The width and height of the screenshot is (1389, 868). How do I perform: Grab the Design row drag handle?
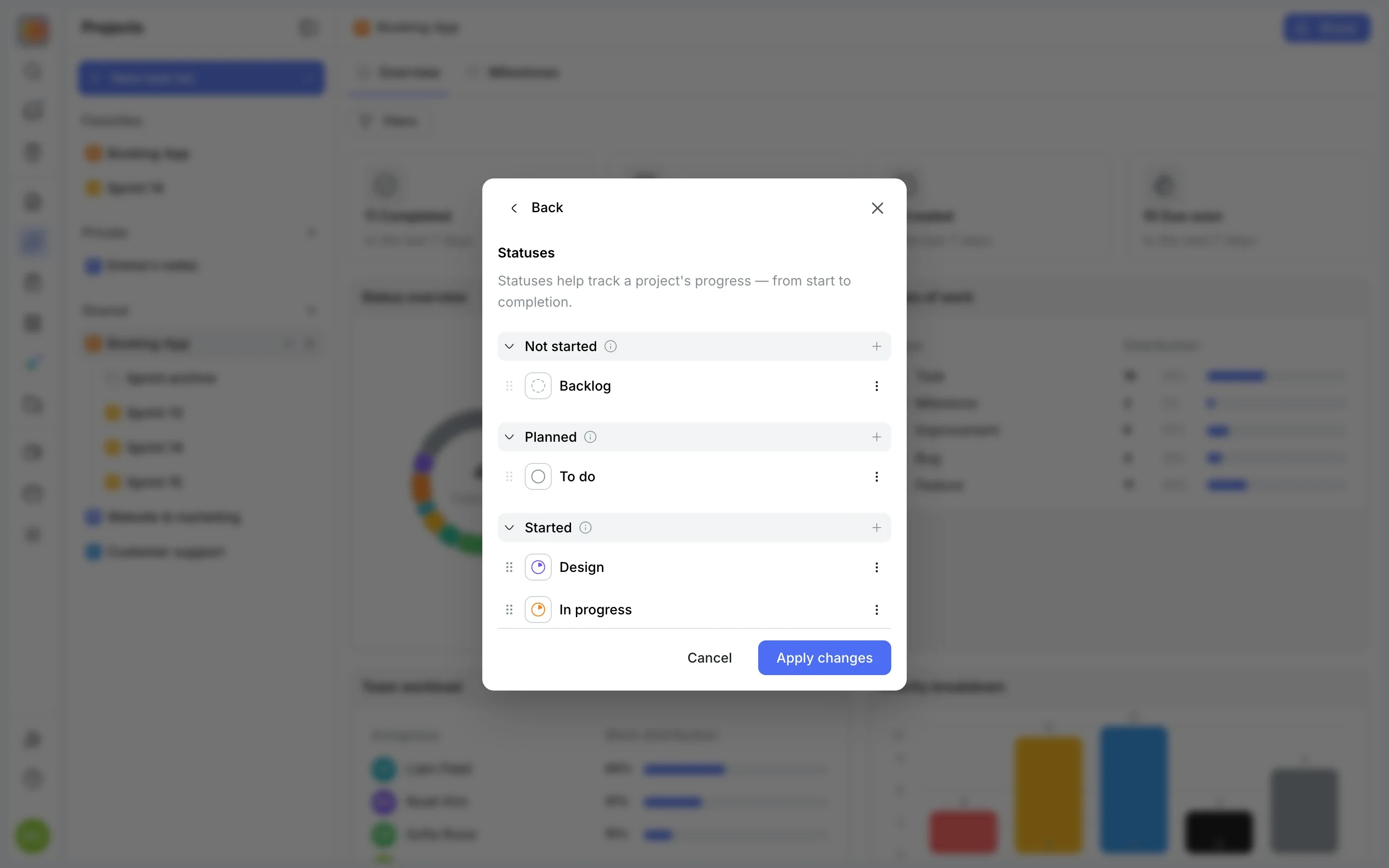(509, 567)
